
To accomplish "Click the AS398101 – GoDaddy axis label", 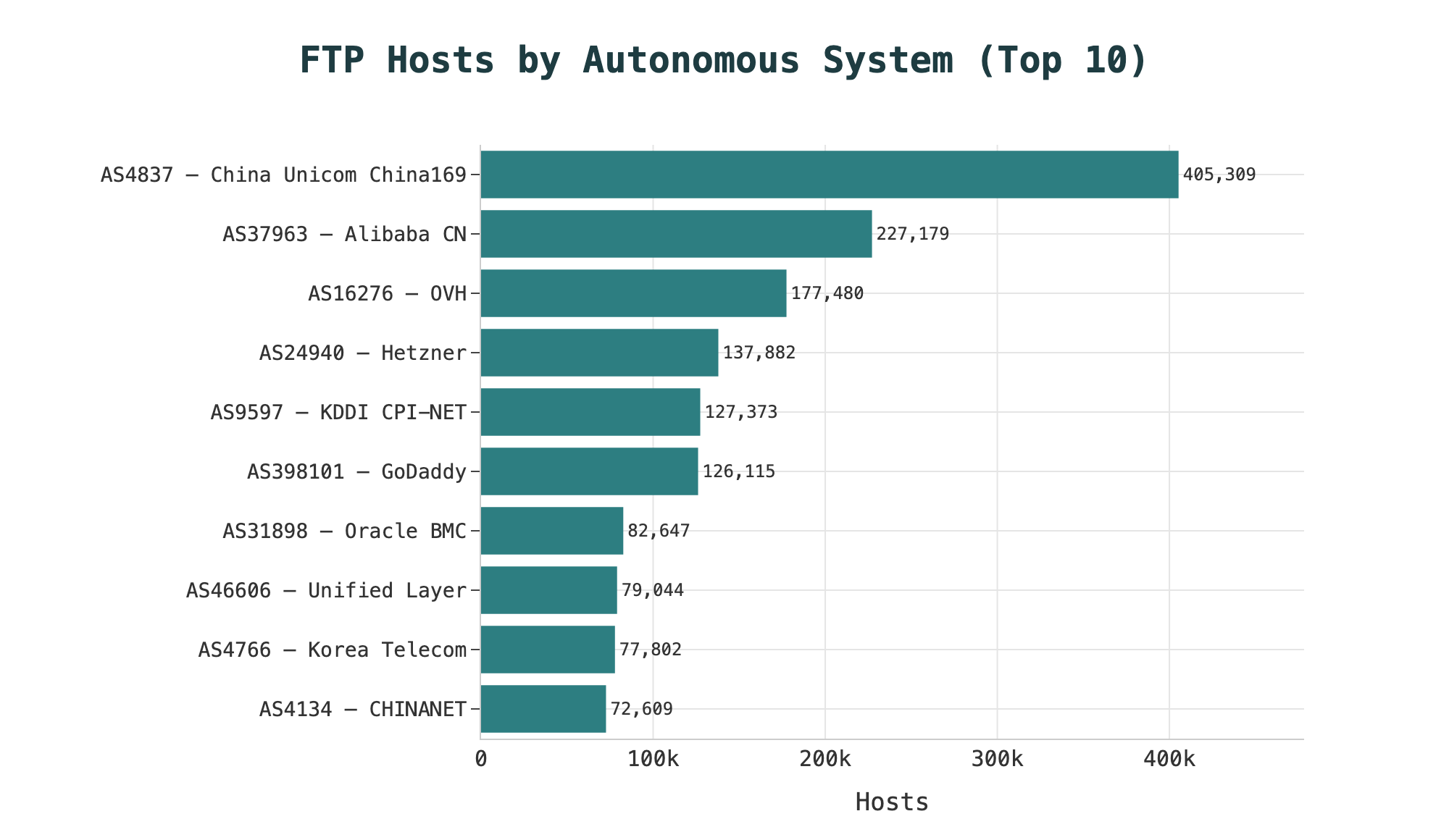I will [357, 471].
